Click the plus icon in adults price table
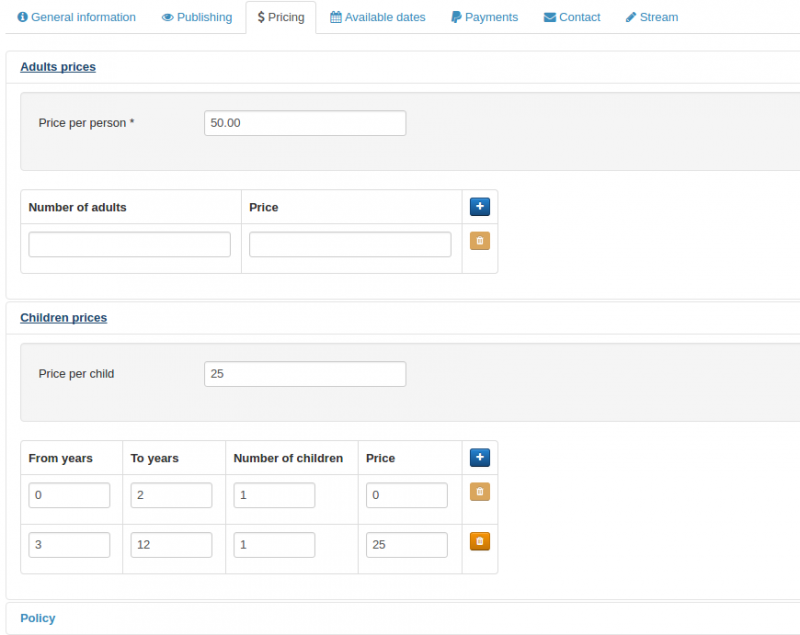Viewport: 800px width, 635px height. (x=480, y=207)
